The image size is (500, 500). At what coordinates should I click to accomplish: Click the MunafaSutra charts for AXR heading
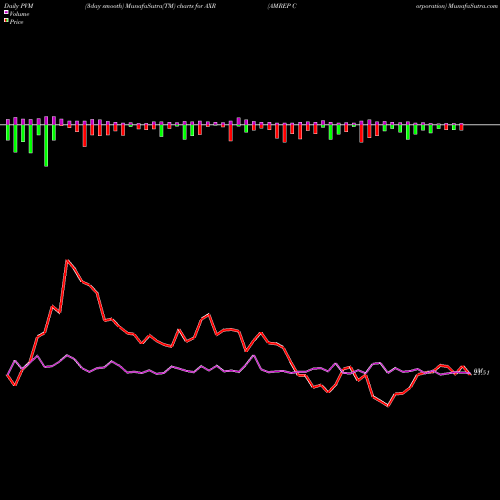tap(150, 6)
